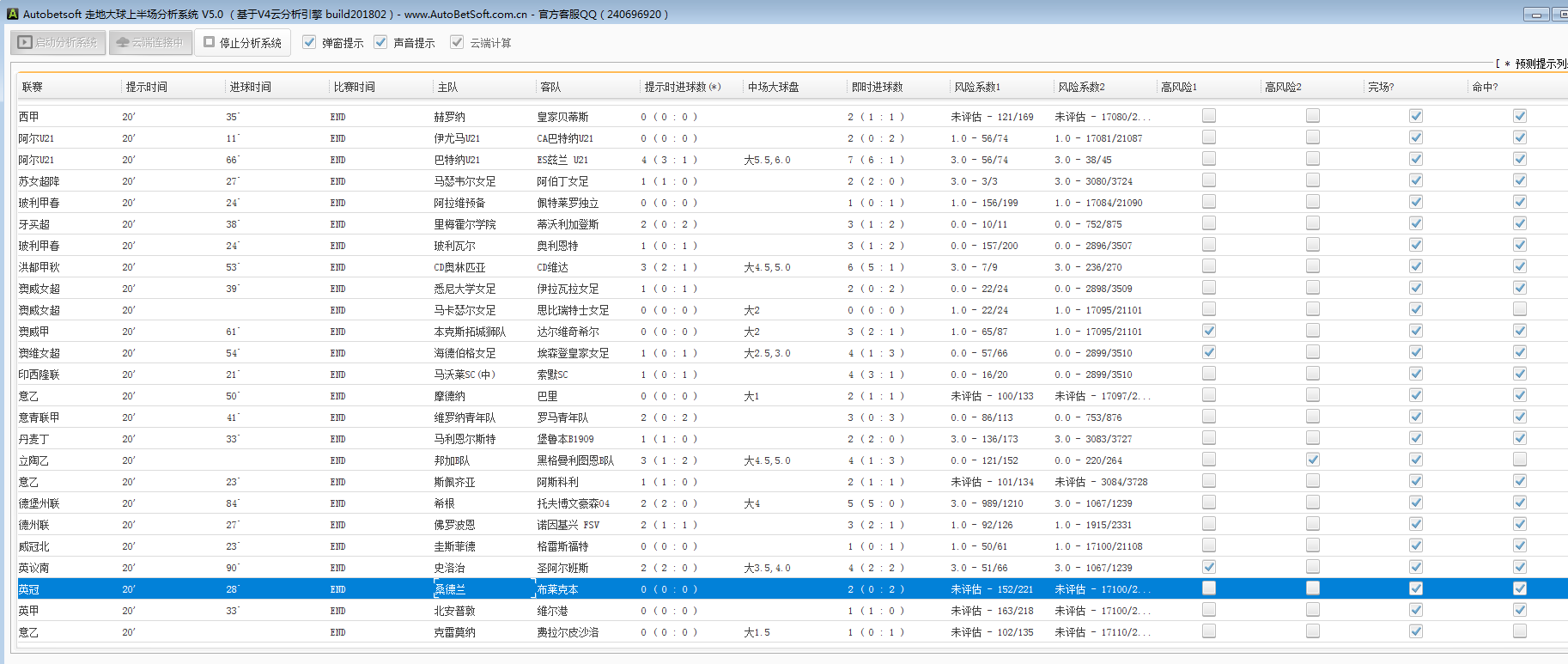
Task: Click the 云端连接中 cloud button
Action: coord(150,42)
